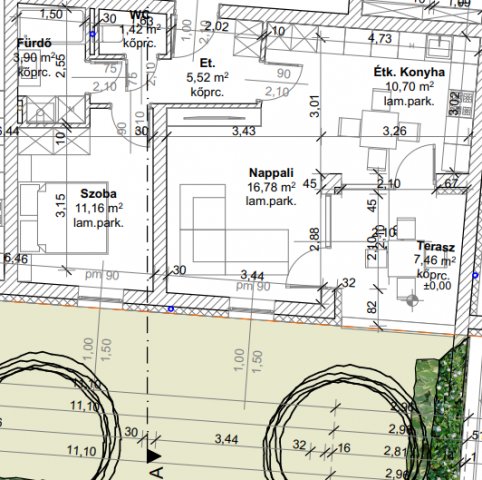Select the terrace level marker symbol

(412, 301)
